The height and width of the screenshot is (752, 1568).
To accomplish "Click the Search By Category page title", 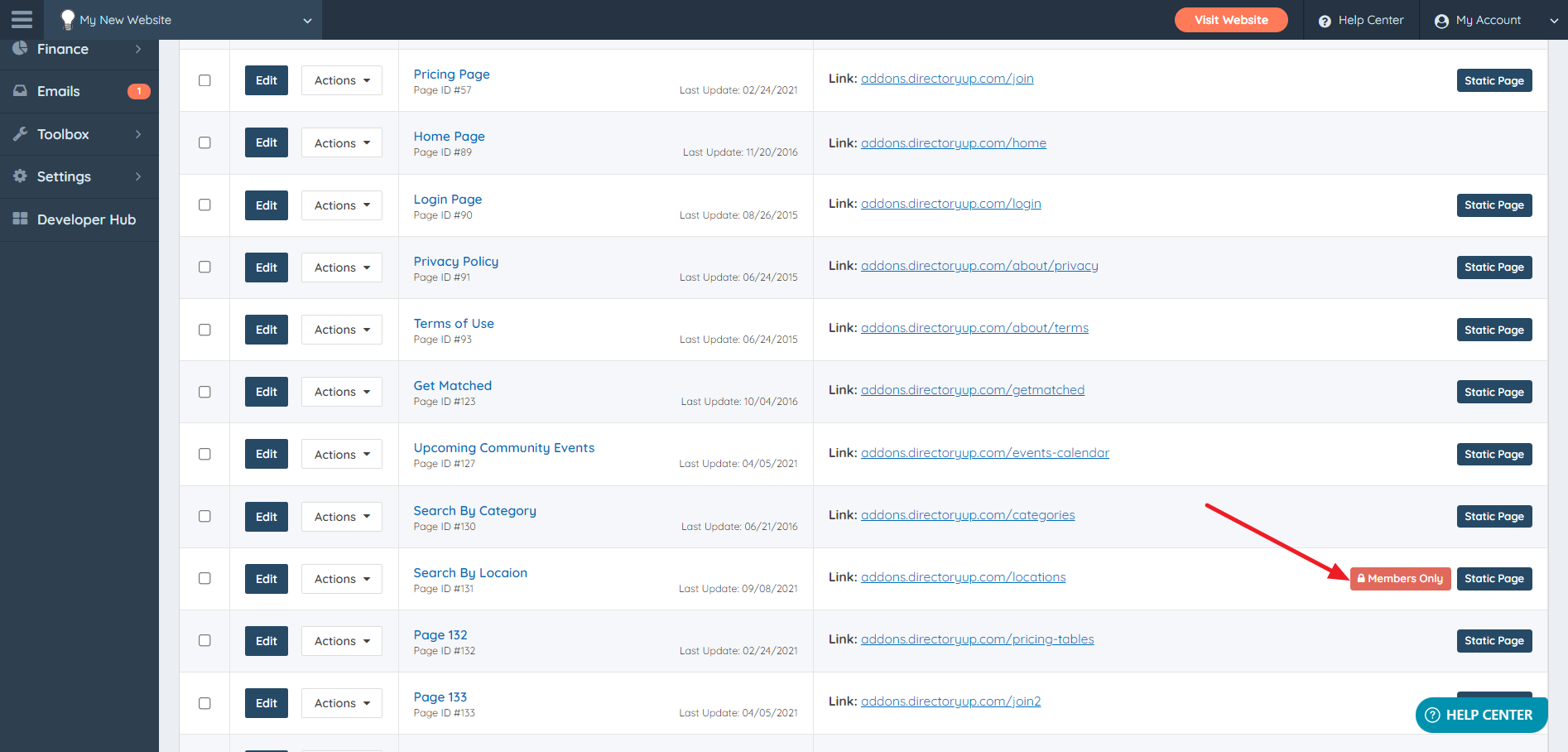I will [475, 511].
